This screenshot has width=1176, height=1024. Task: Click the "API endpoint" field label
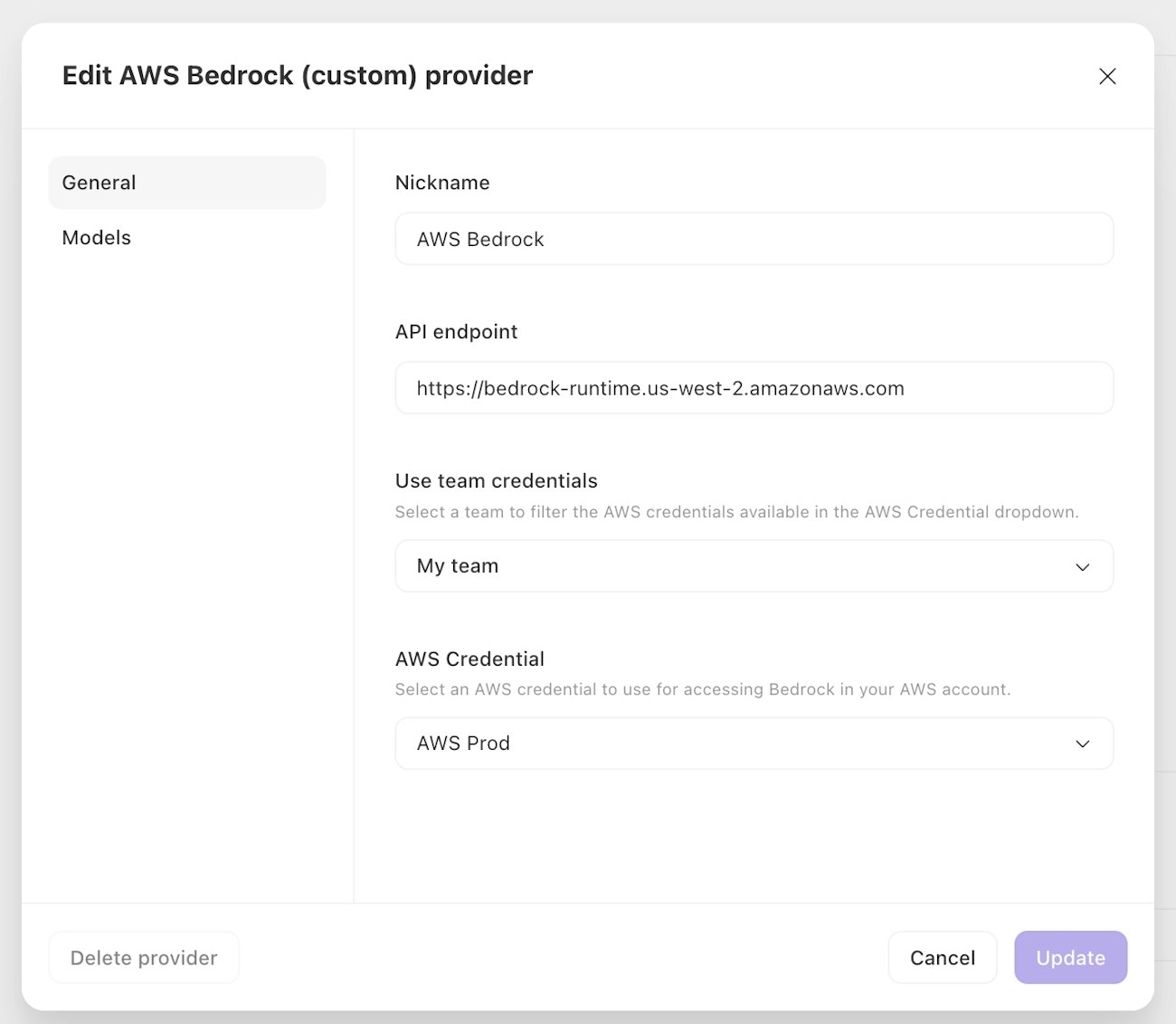tap(456, 332)
